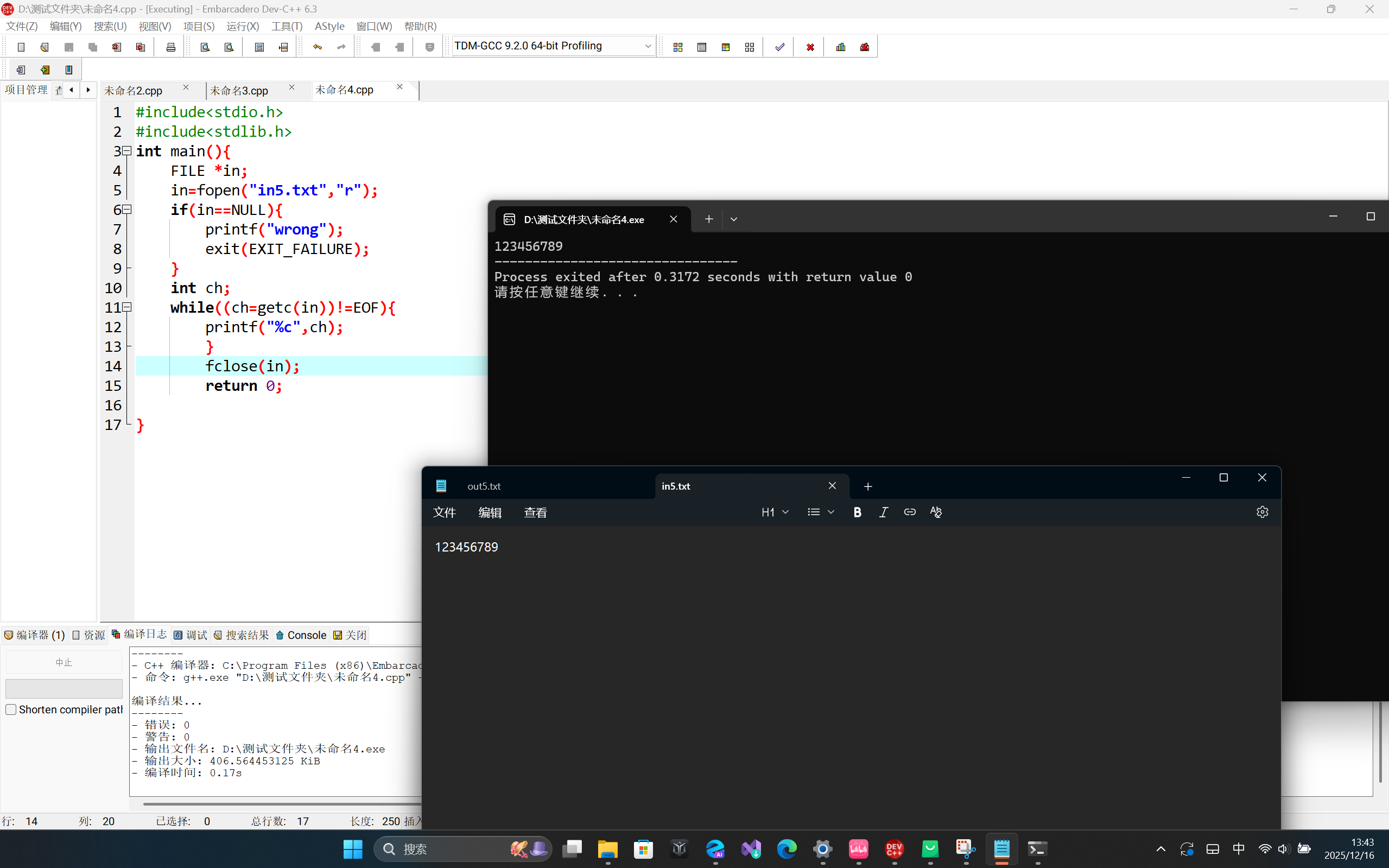This screenshot has width=1389, height=868.
Task: Enable Shorten compiler paths checkbox
Action: pyautogui.click(x=11, y=709)
